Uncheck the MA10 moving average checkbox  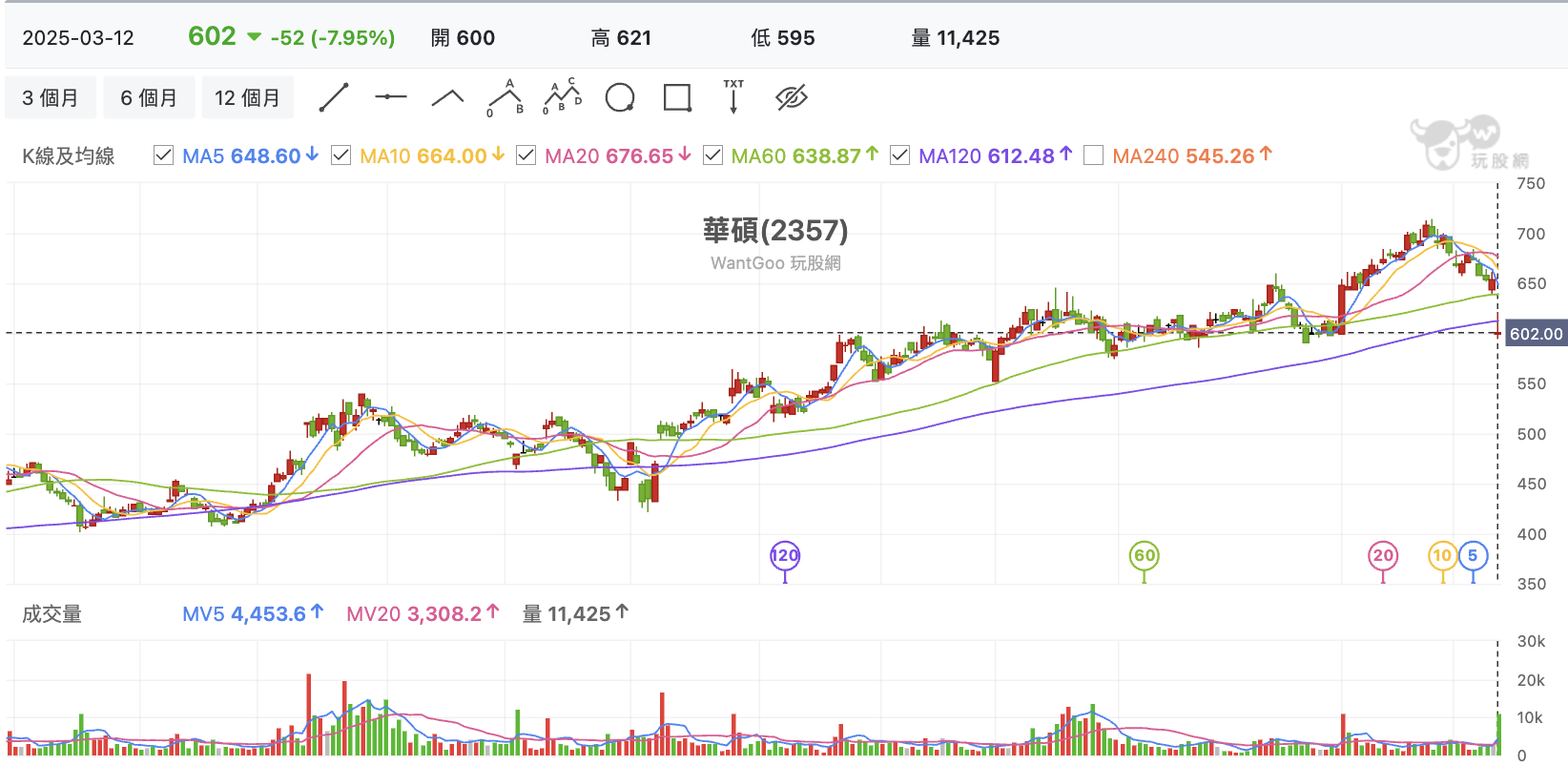point(340,155)
